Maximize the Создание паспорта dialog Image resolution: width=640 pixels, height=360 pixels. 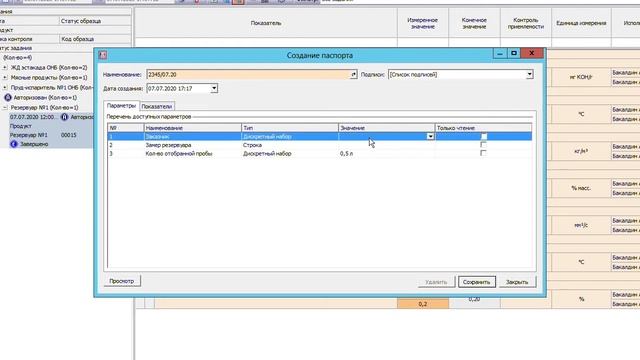pyautogui.click(x=513, y=53)
